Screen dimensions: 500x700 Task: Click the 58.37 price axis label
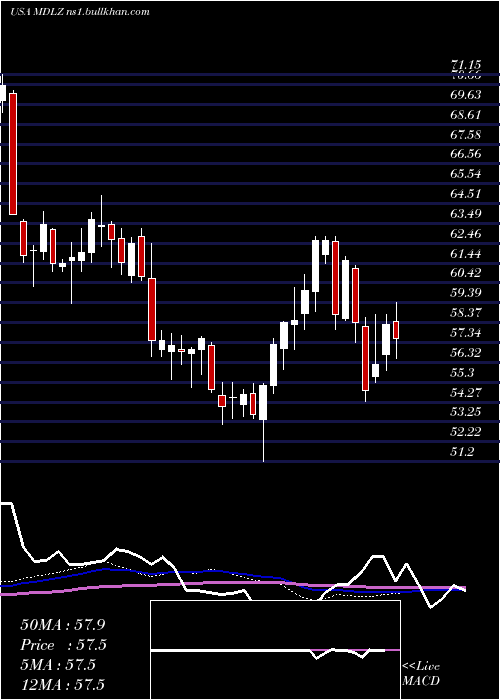coord(466,312)
